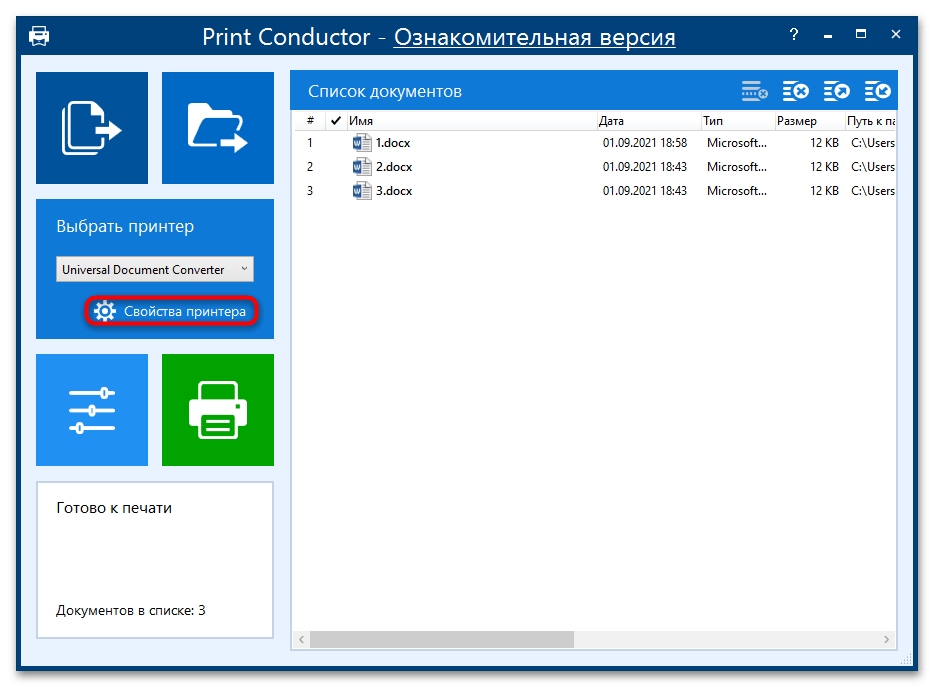Click the Microsoft... type cell of 3.docx
This screenshot has height=687, width=934.
tap(736, 191)
